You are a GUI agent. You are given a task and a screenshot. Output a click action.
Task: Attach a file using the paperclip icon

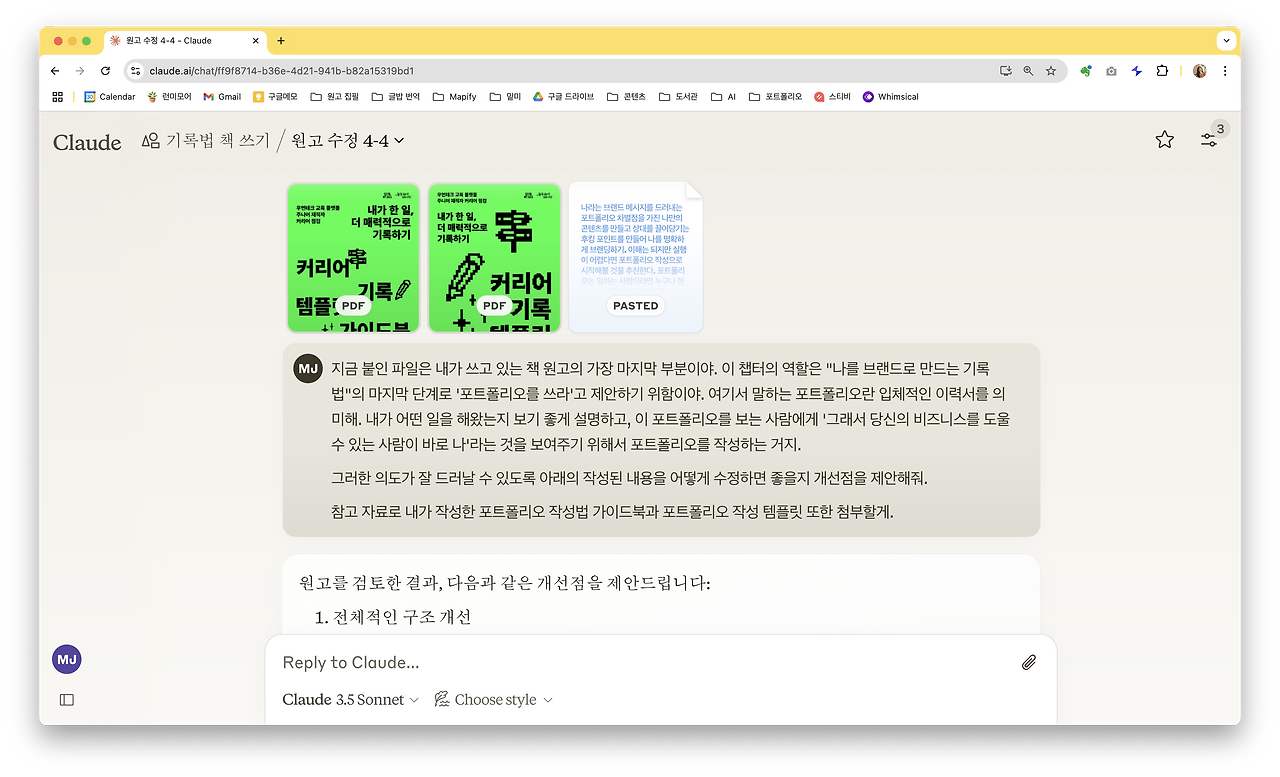point(1028,662)
